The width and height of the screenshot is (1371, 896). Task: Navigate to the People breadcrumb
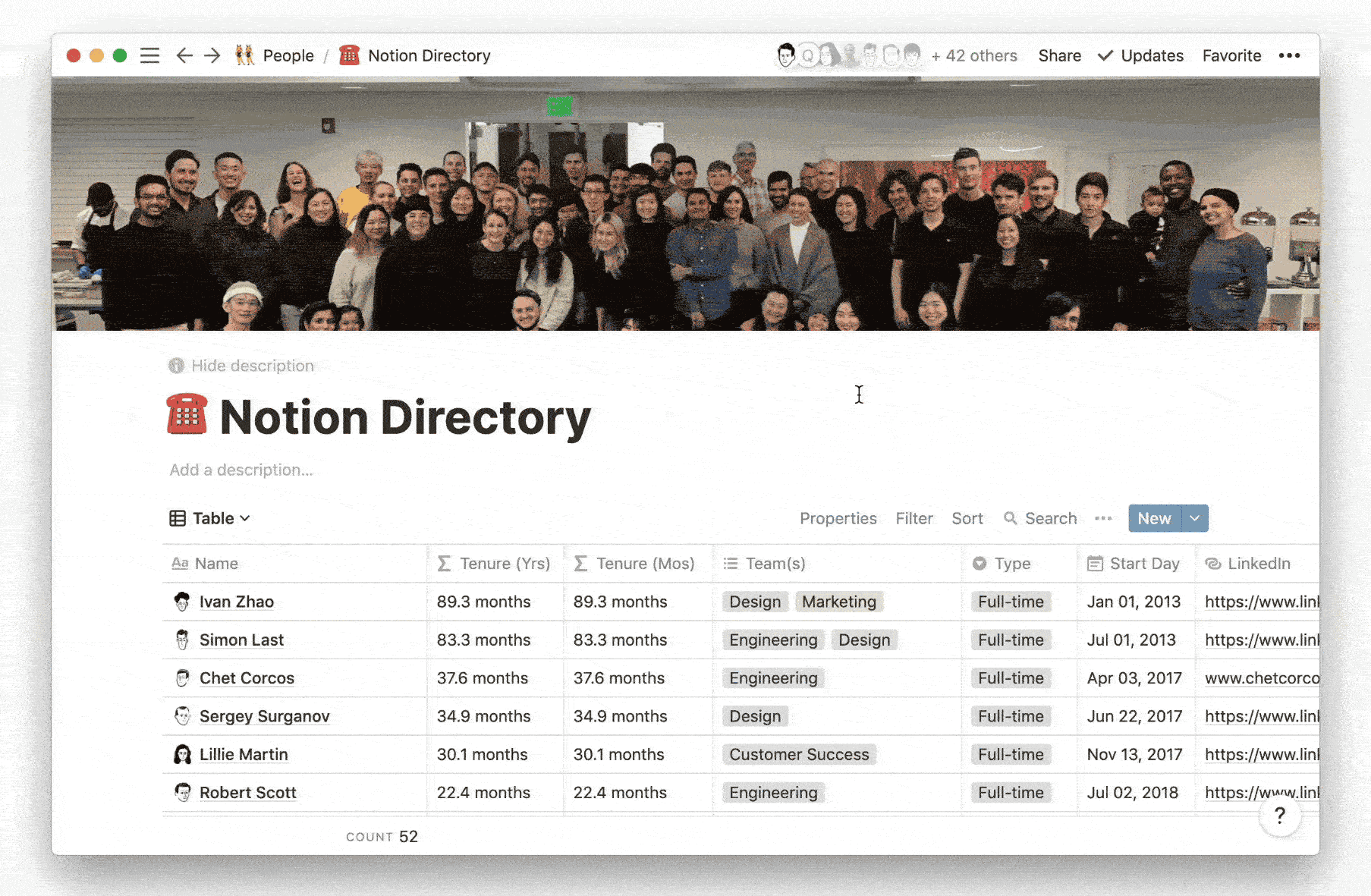(288, 55)
